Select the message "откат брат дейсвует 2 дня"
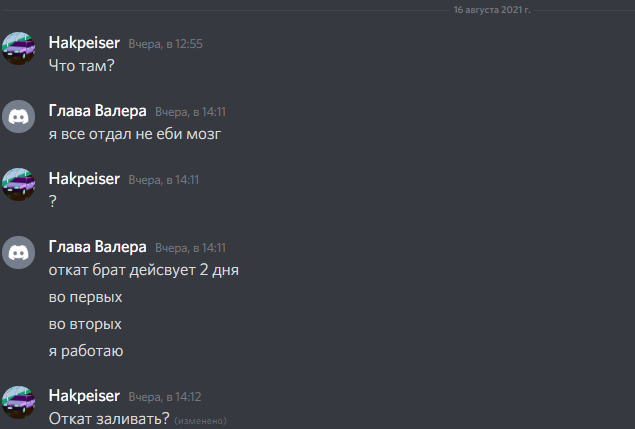The height and width of the screenshot is (429, 635). click(x=144, y=270)
